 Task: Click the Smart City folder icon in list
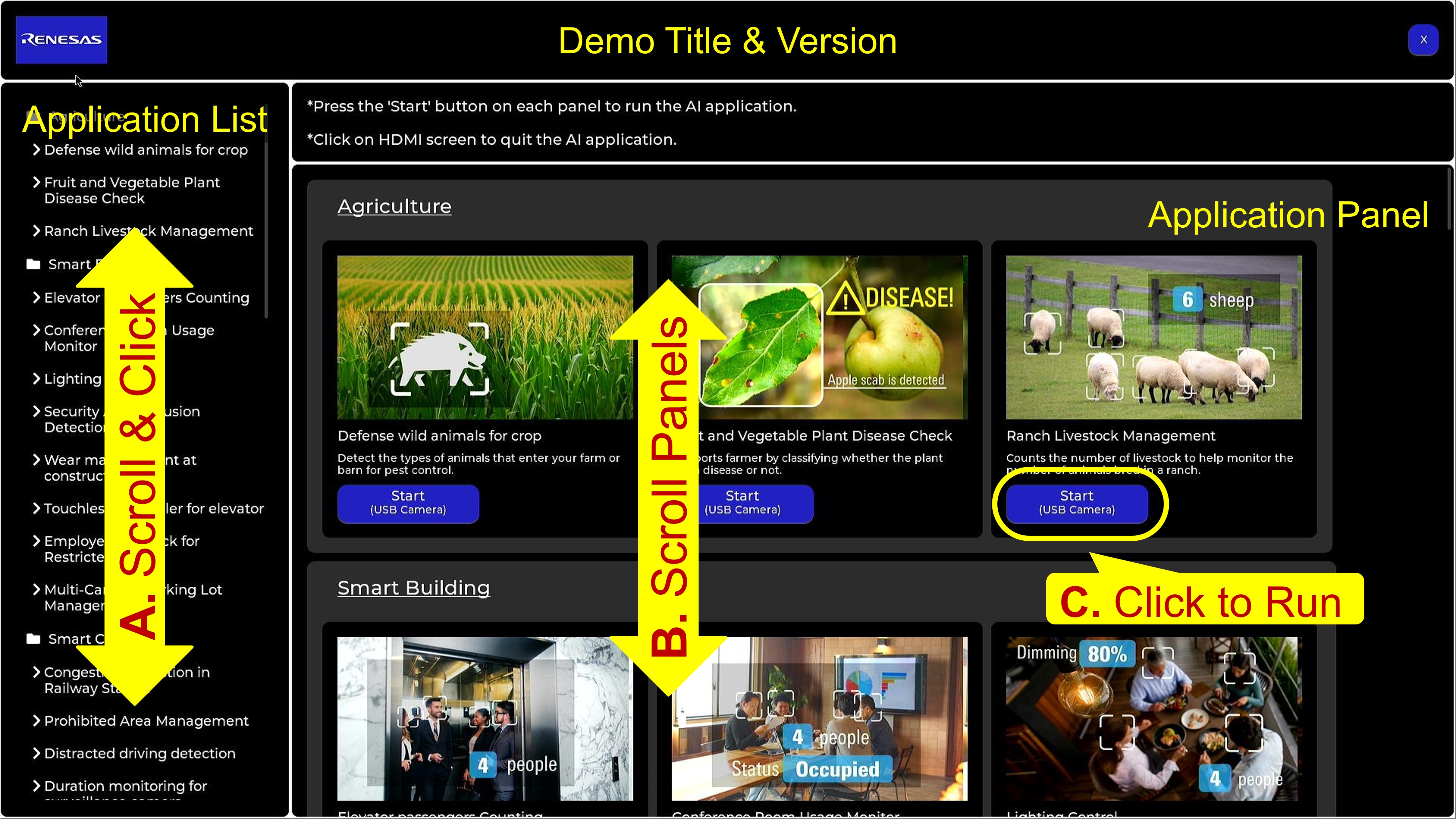coord(33,639)
